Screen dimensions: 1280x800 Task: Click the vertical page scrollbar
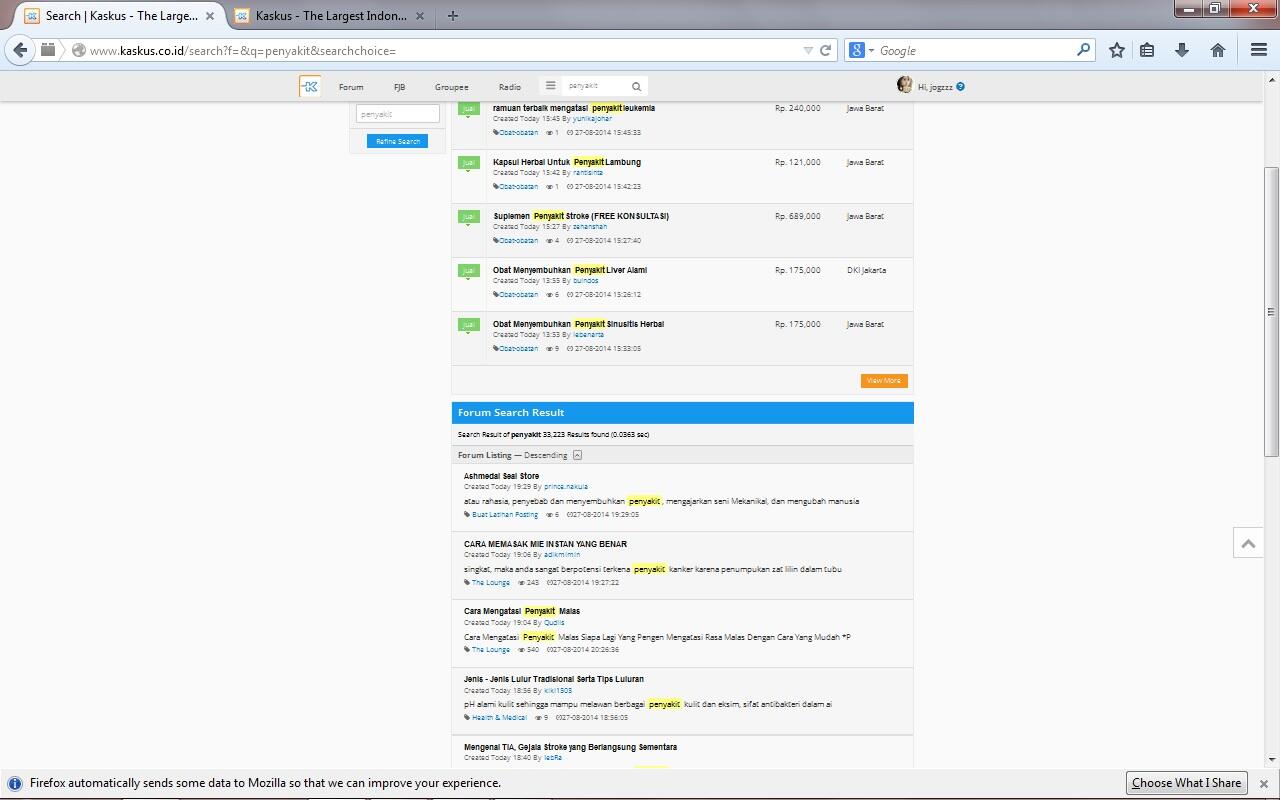pos(1271,310)
